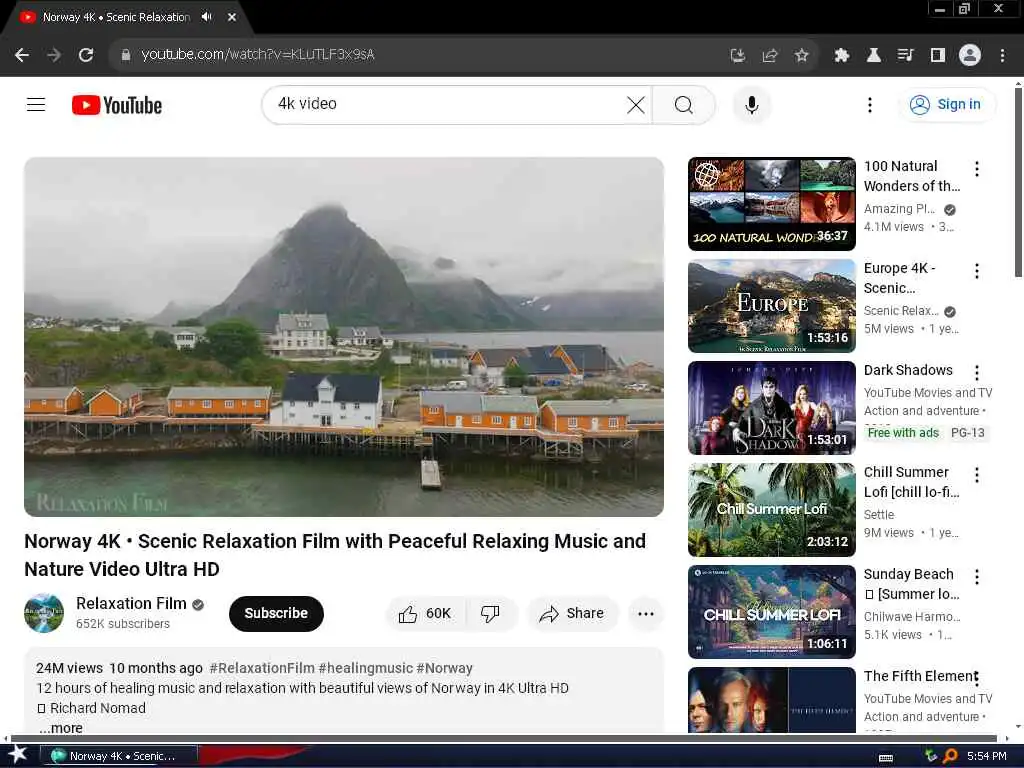Open the Relaxation Film channel name link

coord(131,603)
